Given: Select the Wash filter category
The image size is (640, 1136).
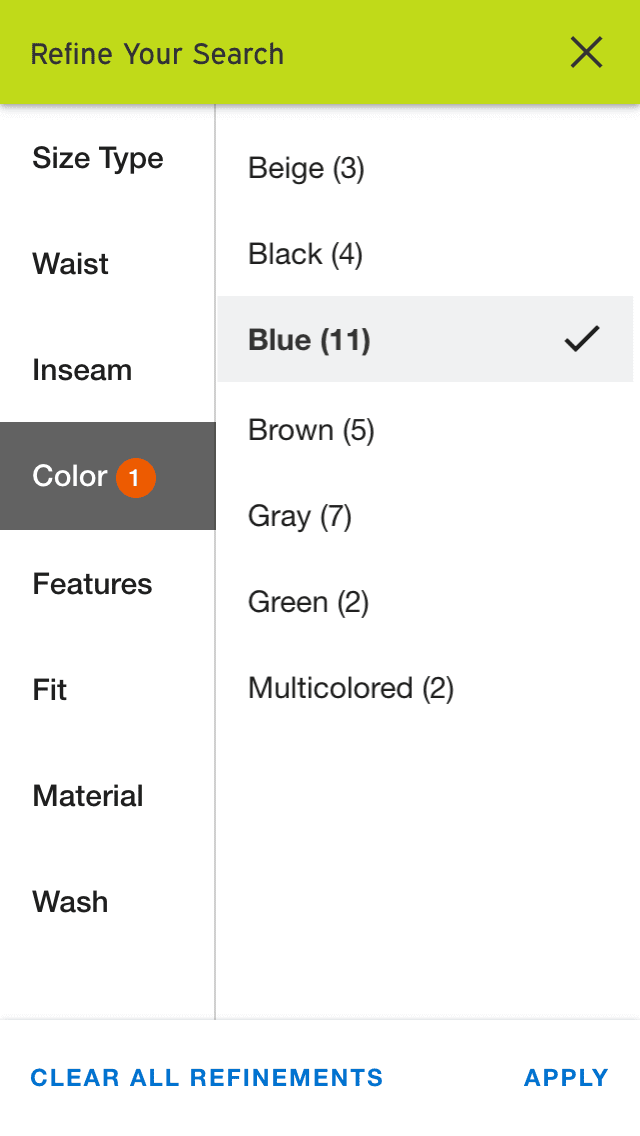Looking at the screenshot, I should click(69, 901).
